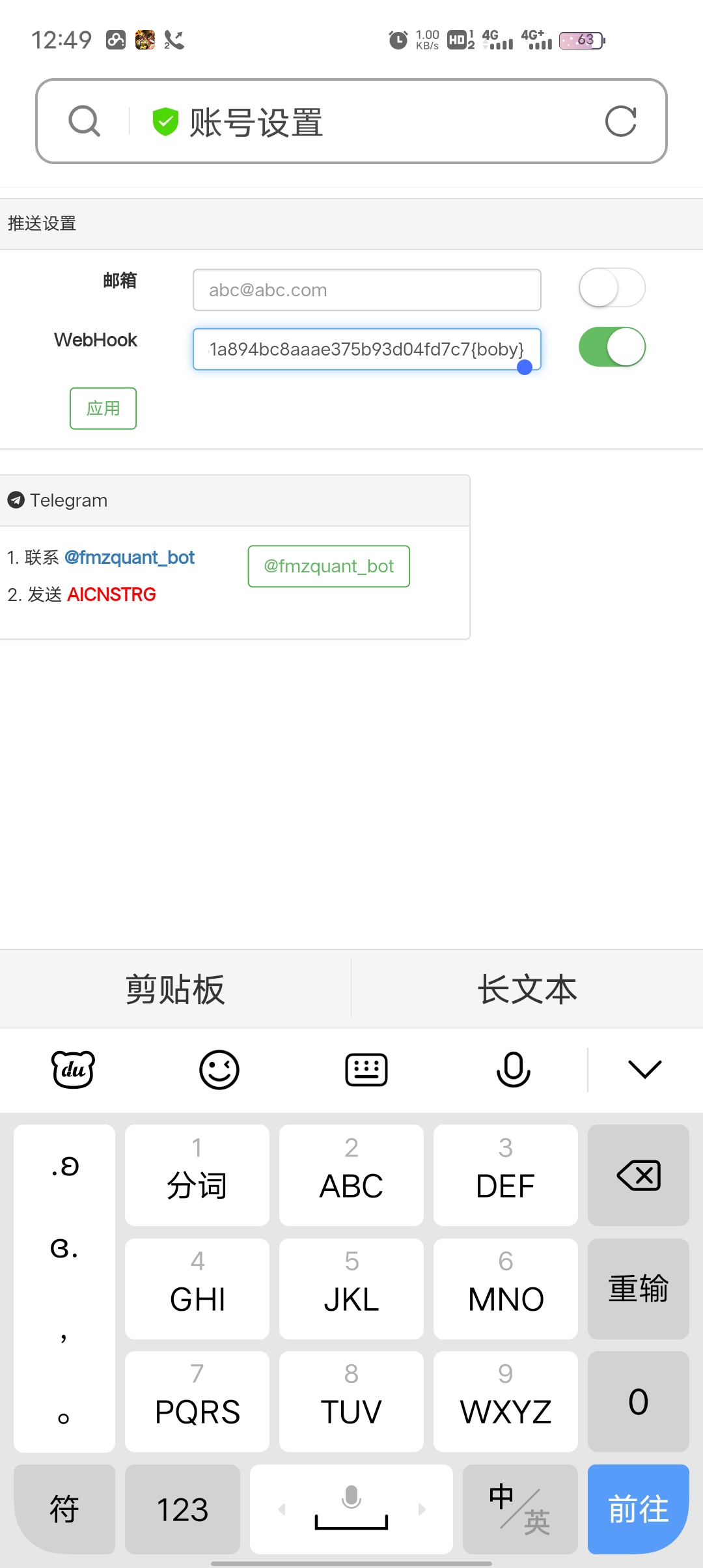This screenshot has height=1568, width=703.
Task: Disable the WebHook push toggle
Action: [x=612, y=346]
